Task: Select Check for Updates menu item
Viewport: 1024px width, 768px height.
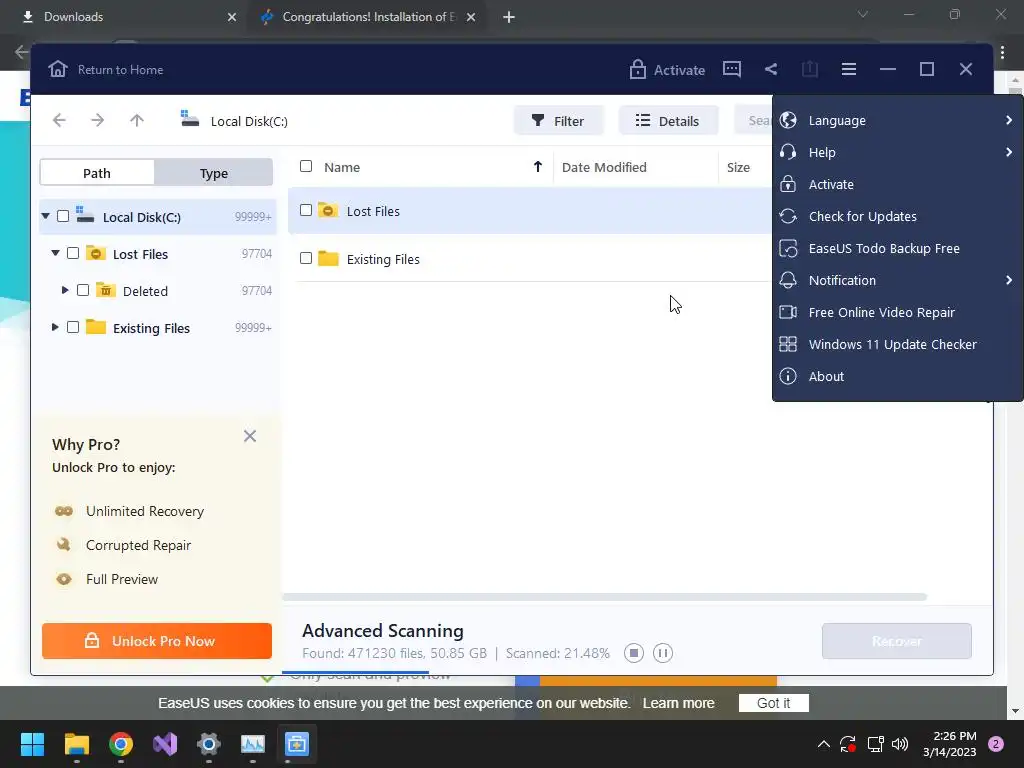Action: [897, 216]
